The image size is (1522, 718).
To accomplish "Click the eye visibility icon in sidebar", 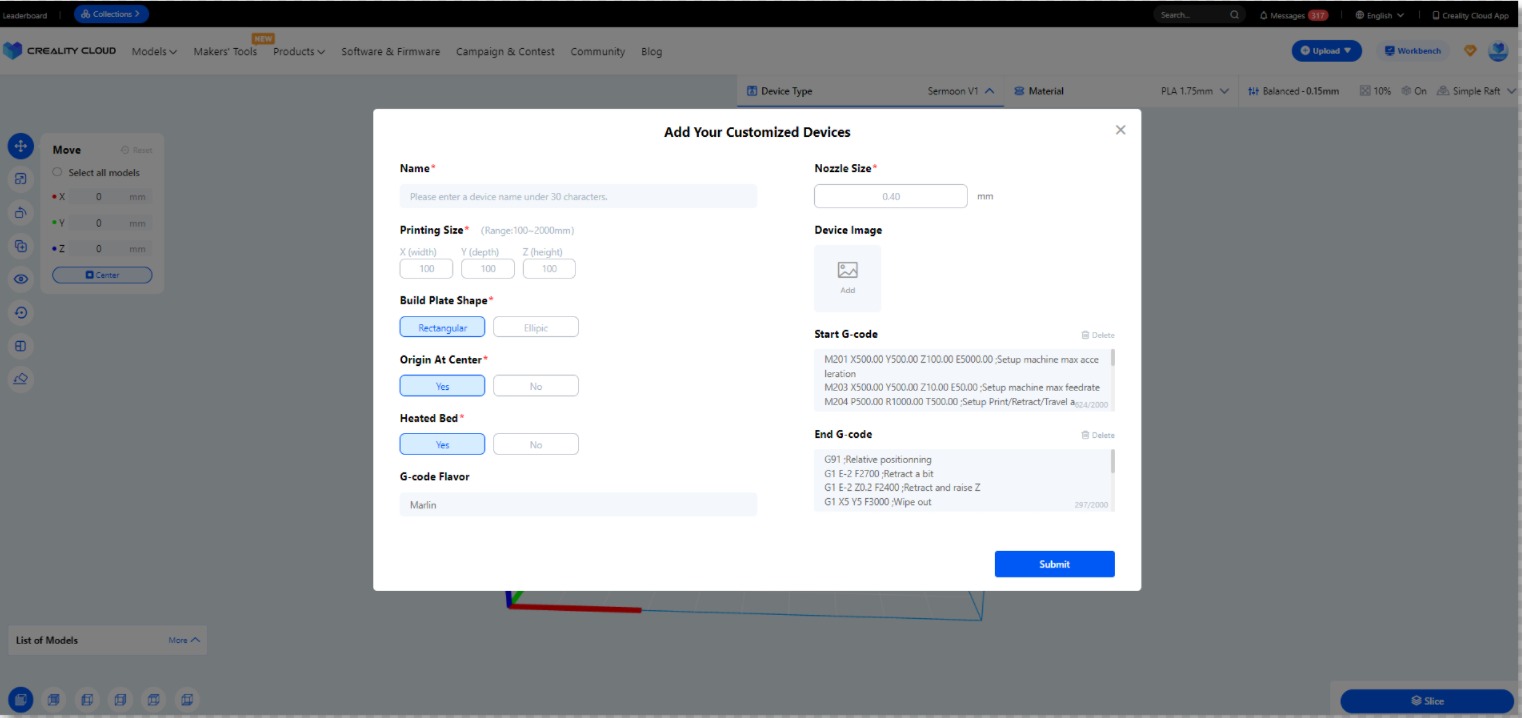I will 20,279.
